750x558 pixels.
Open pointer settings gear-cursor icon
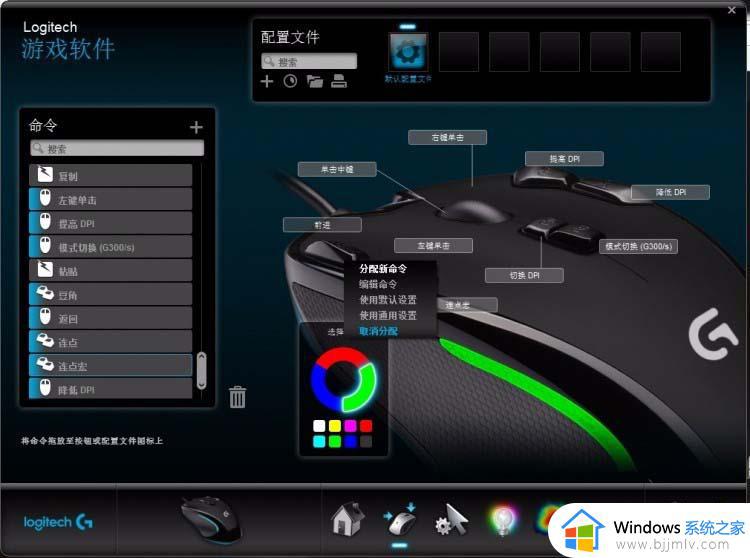click(x=452, y=520)
